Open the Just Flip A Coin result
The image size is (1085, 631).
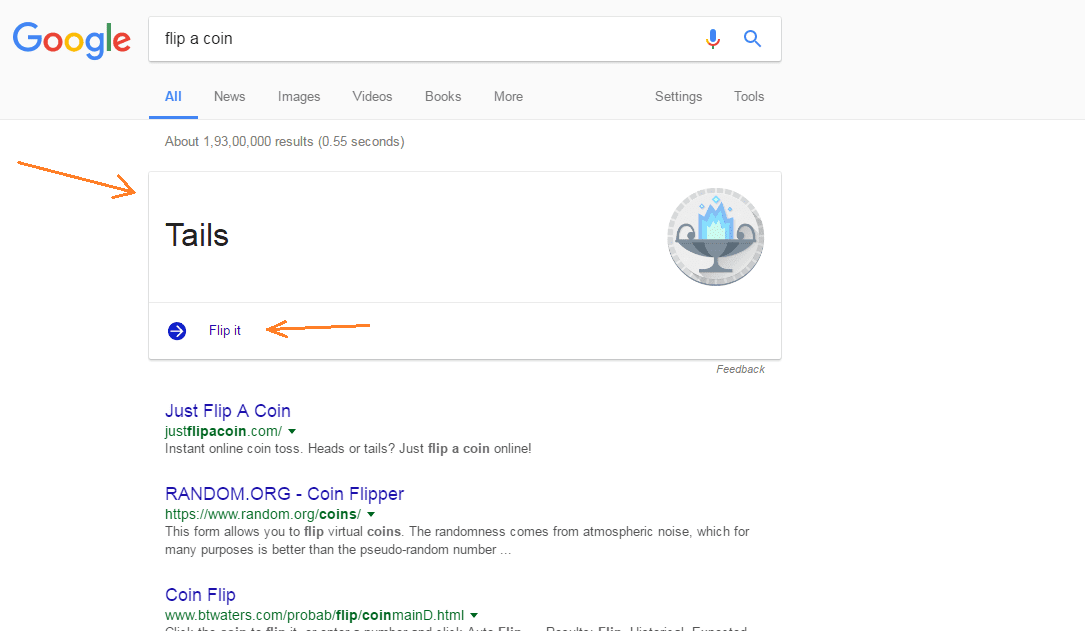(x=228, y=411)
